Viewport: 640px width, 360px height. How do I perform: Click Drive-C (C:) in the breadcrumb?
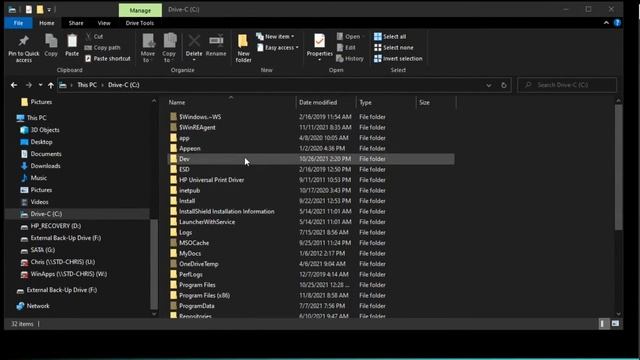pos(124,85)
